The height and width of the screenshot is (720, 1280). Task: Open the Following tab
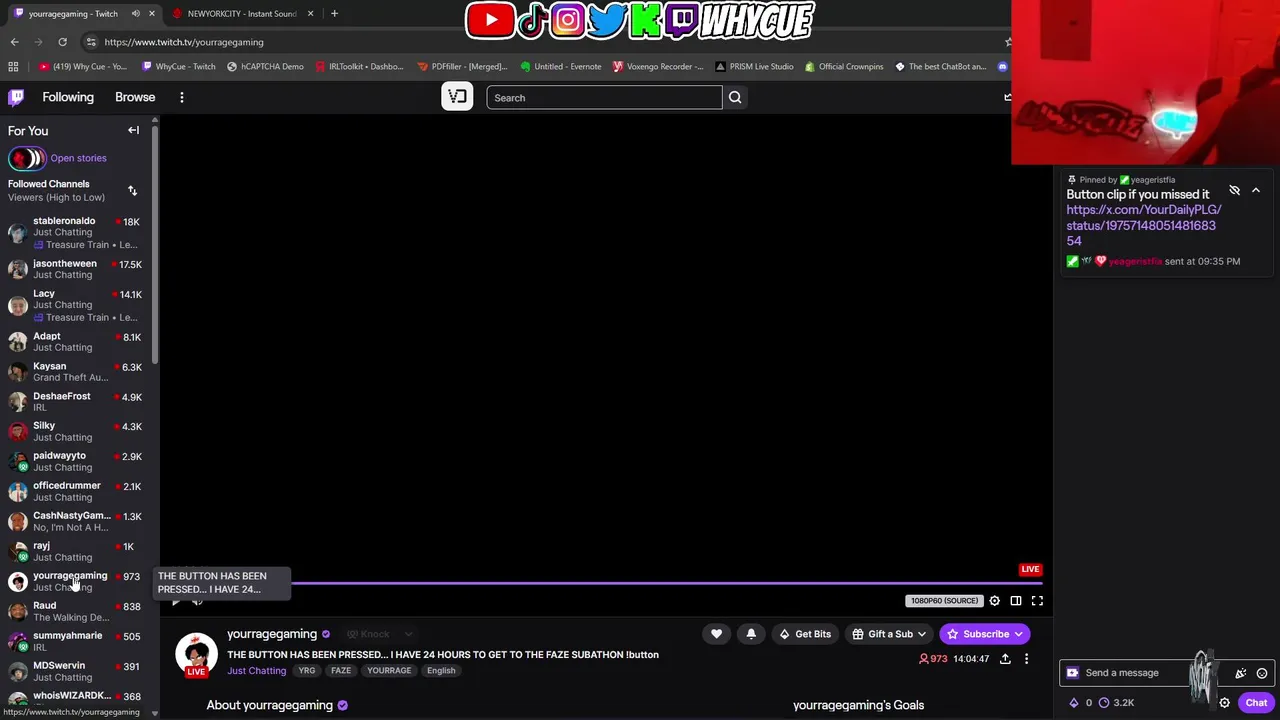tap(68, 97)
